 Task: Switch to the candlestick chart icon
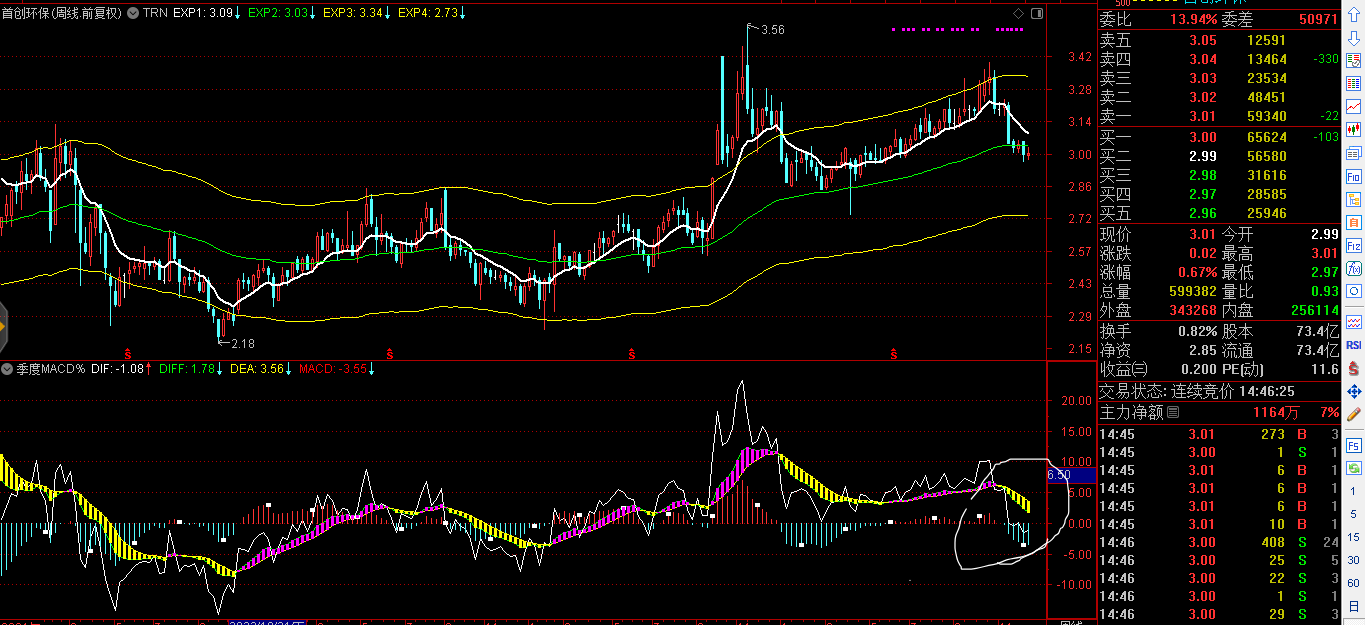1354,129
